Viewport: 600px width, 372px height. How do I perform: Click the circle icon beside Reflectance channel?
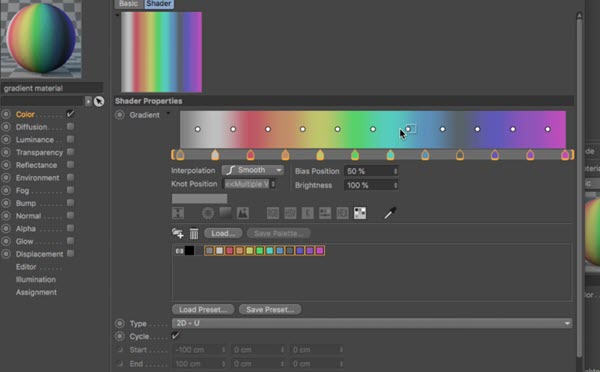(6, 165)
